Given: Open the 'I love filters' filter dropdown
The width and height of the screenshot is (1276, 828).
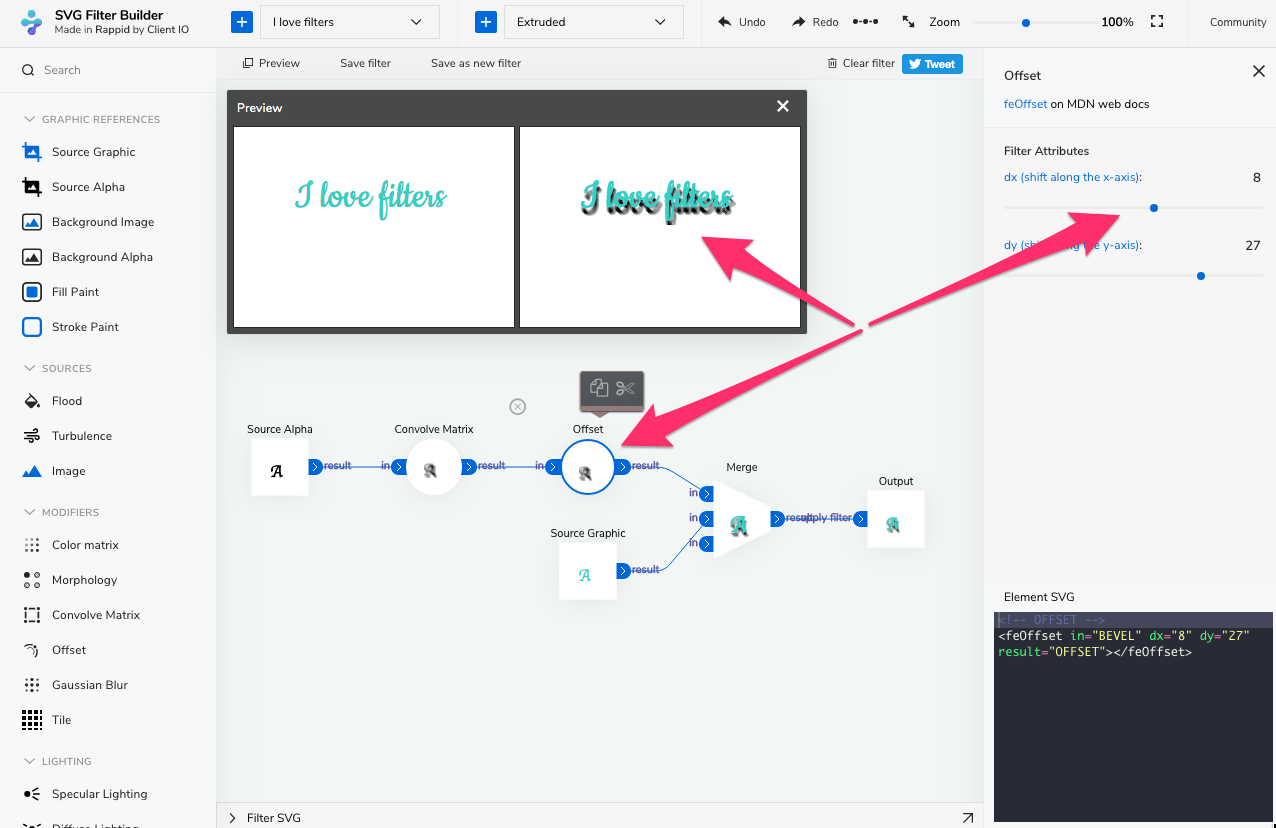Looking at the screenshot, I should point(349,21).
